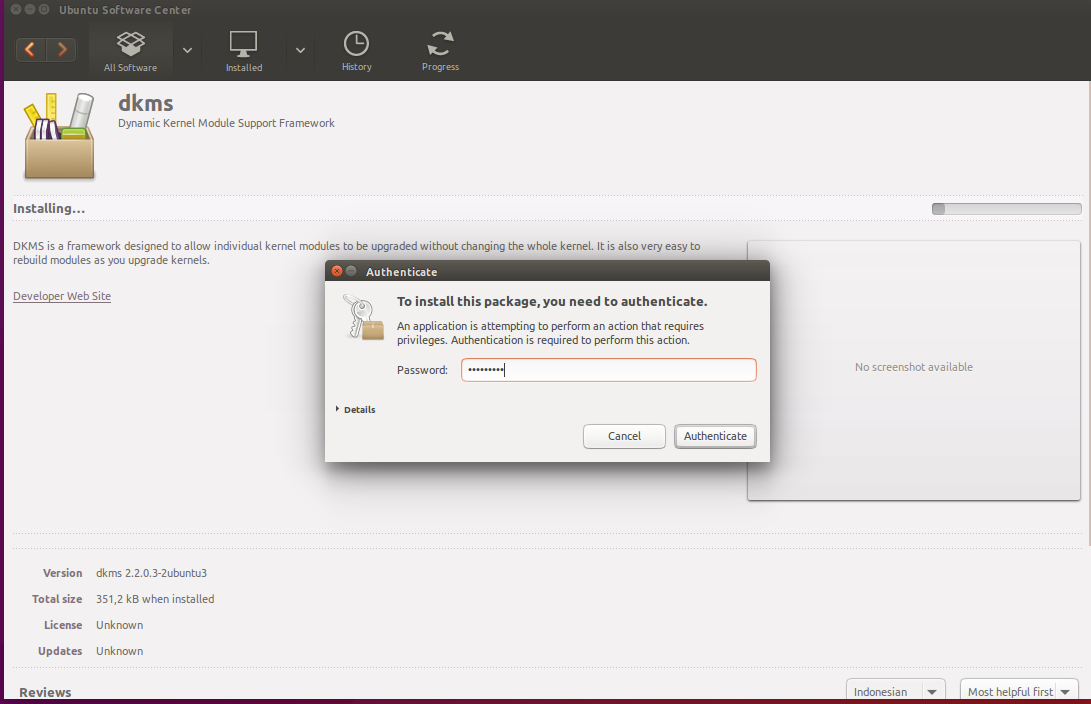Click the Reviews heading
The height and width of the screenshot is (704, 1091).
[x=45, y=692]
